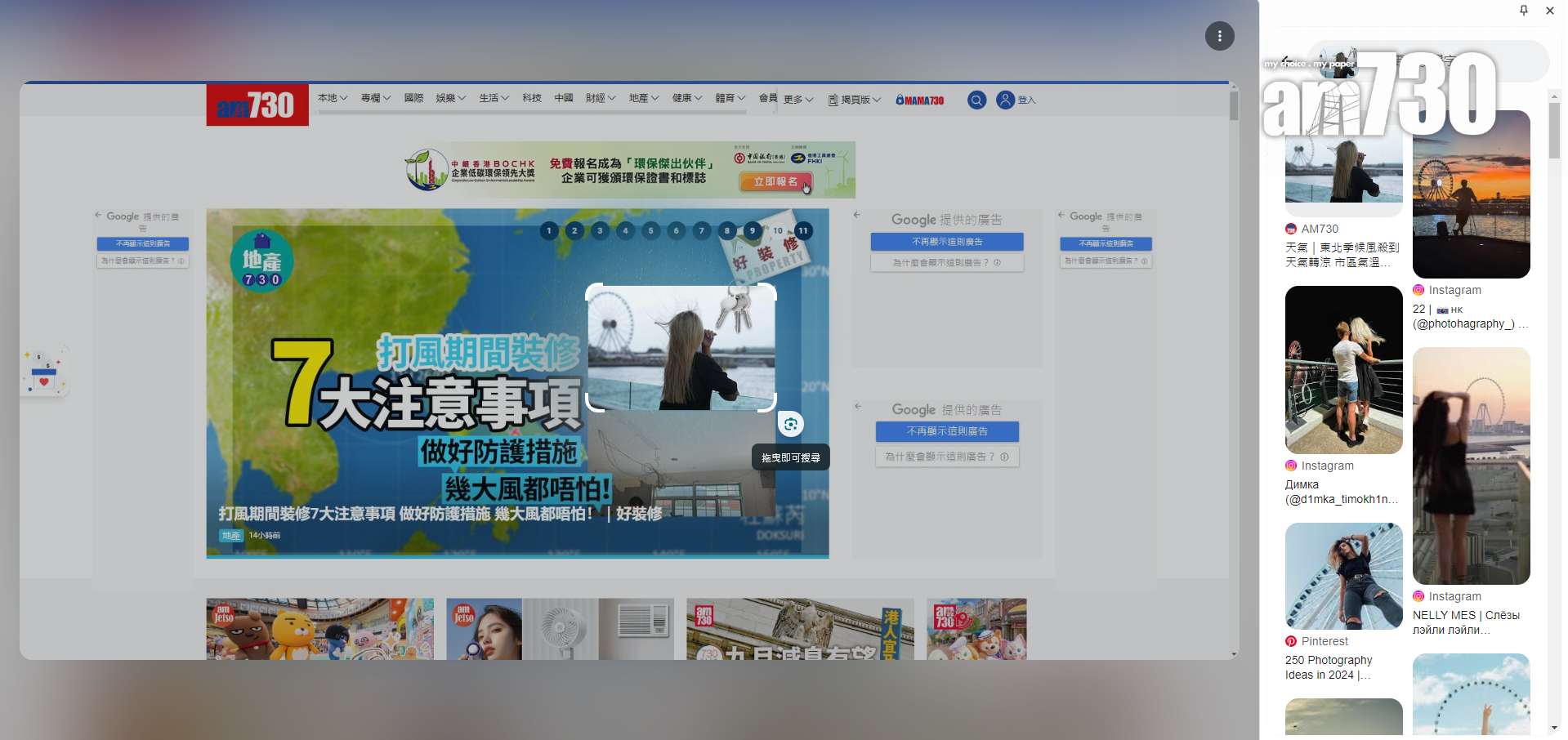Select the 國際 menu item
Viewport: 1568px width, 740px height.
pyautogui.click(x=413, y=96)
